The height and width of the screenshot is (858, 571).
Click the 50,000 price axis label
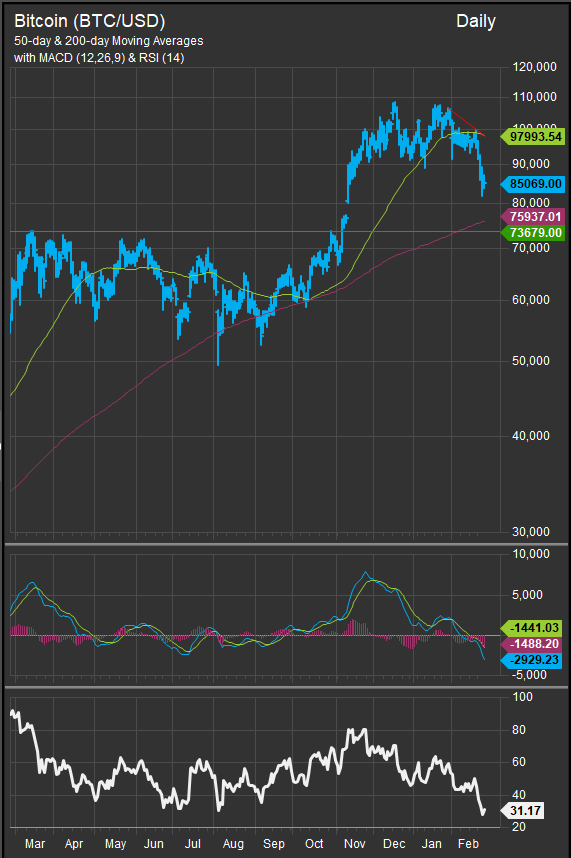[x=531, y=361]
